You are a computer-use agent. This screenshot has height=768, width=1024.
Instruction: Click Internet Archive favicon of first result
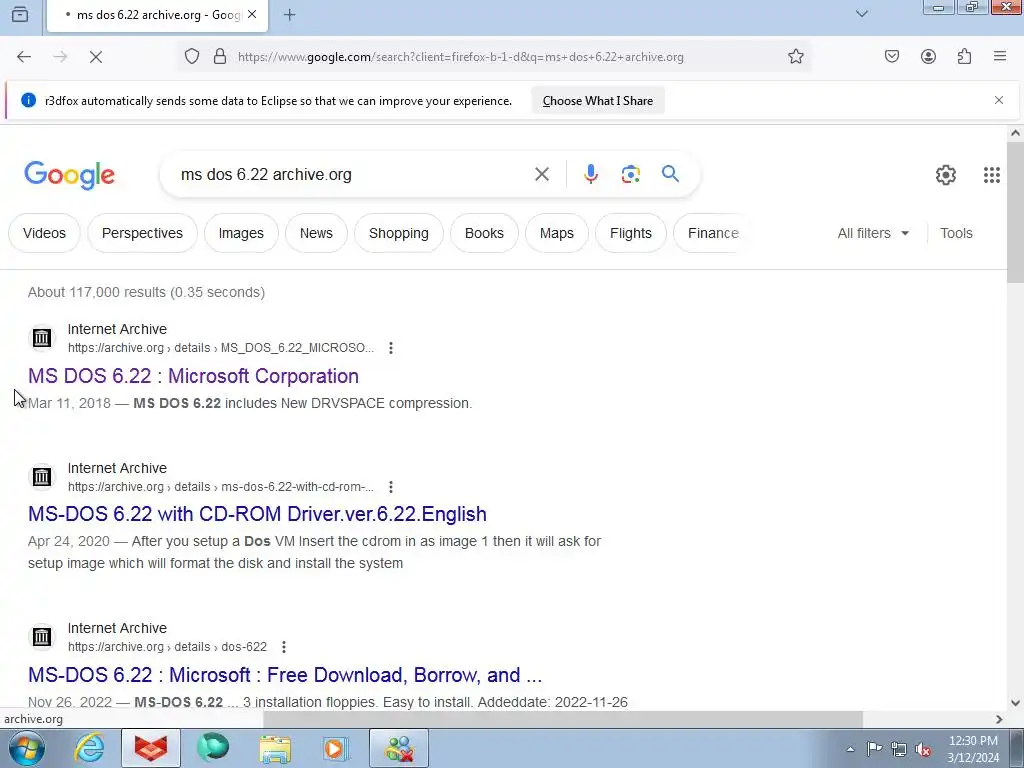point(42,338)
